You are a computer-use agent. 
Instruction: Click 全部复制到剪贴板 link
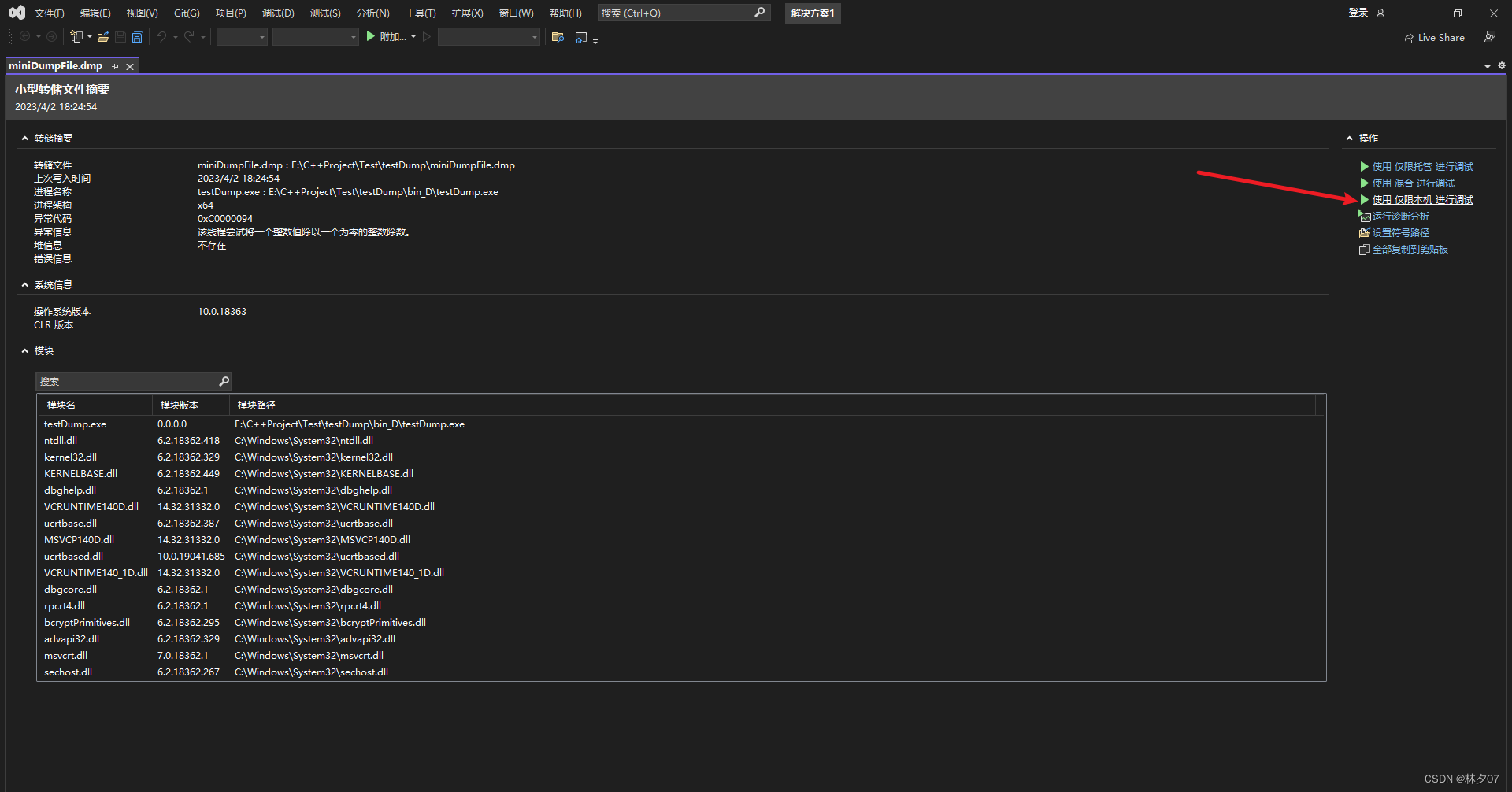(x=1410, y=250)
